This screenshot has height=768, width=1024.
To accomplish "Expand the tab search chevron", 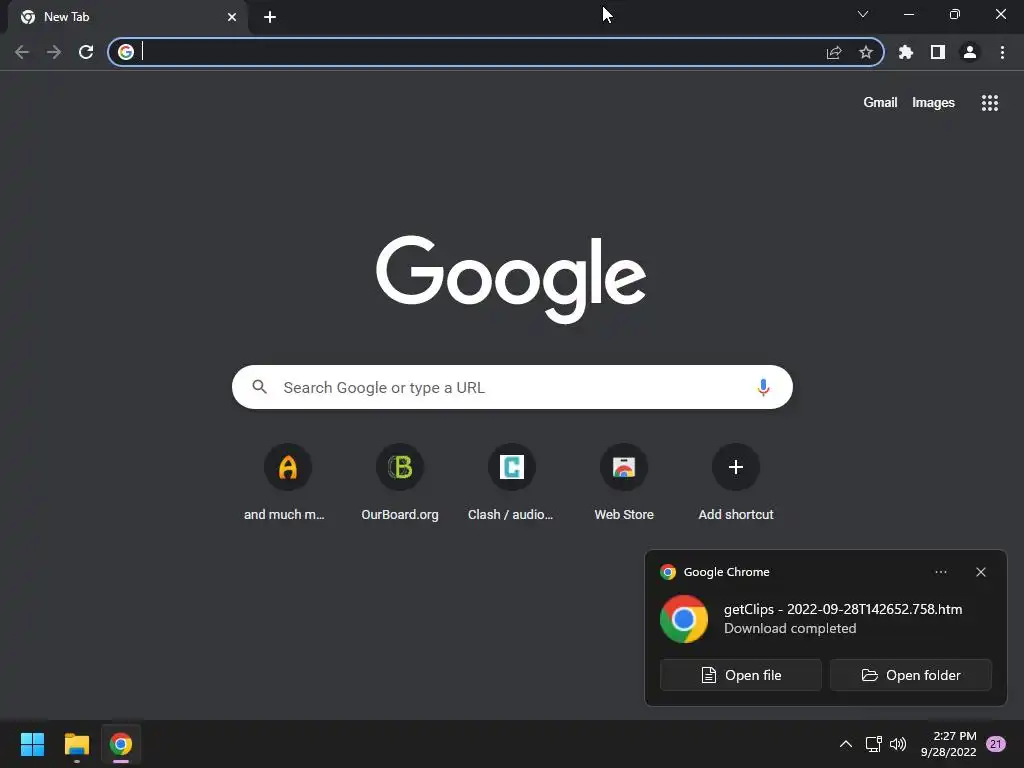I will [x=863, y=14].
